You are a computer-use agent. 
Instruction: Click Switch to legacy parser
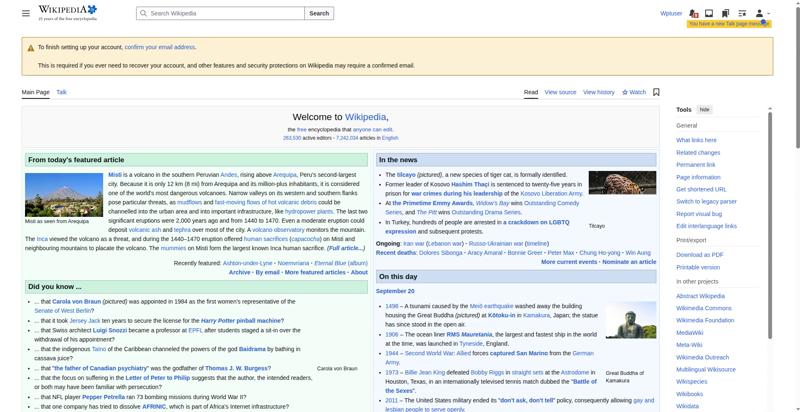click(x=706, y=201)
